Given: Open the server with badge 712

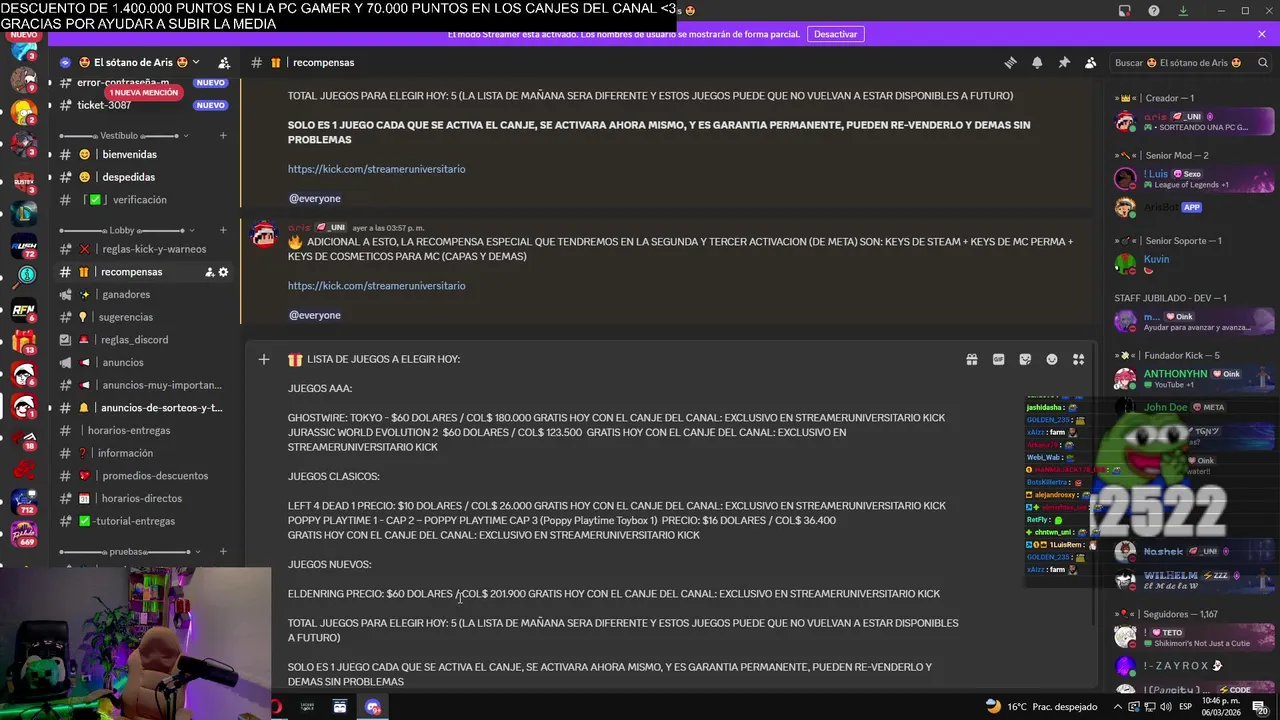Looking at the screenshot, I should pyautogui.click(x=24, y=501).
